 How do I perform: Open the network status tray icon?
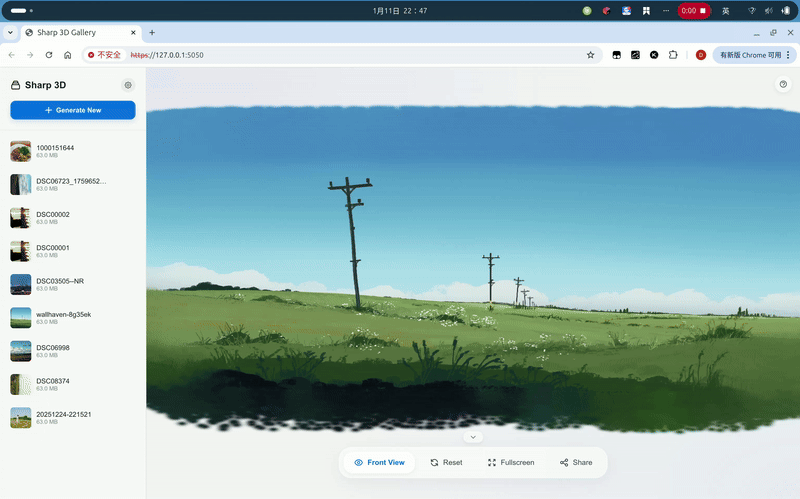pyautogui.click(x=752, y=11)
